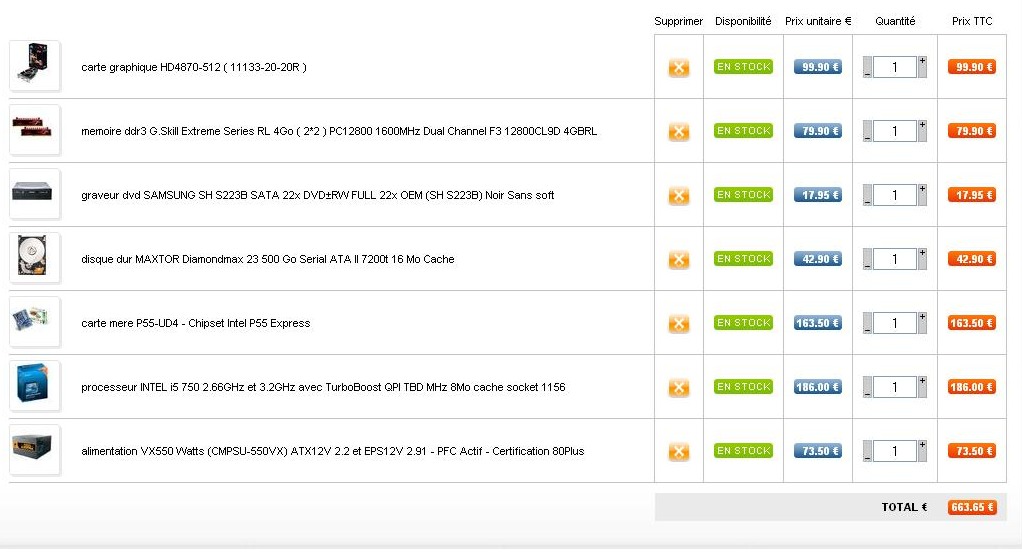Click the 186.00 € unit price badge

point(818,386)
